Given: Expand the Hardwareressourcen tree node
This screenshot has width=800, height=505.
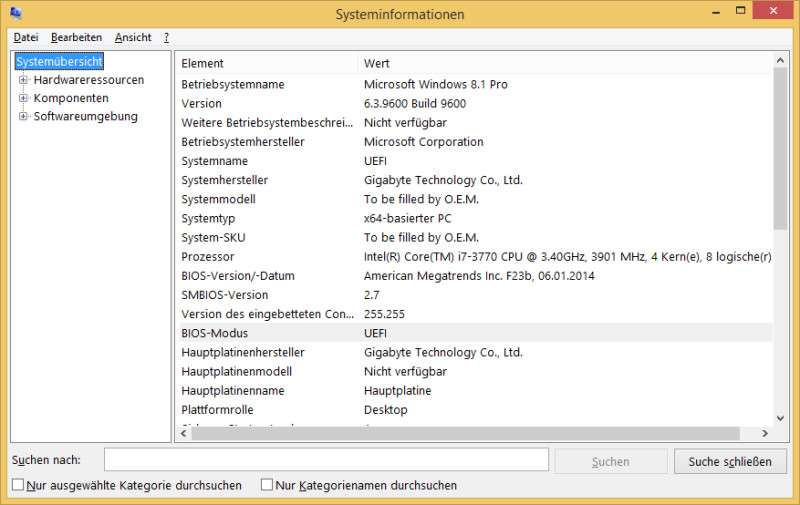Looking at the screenshot, I should [23, 80].
